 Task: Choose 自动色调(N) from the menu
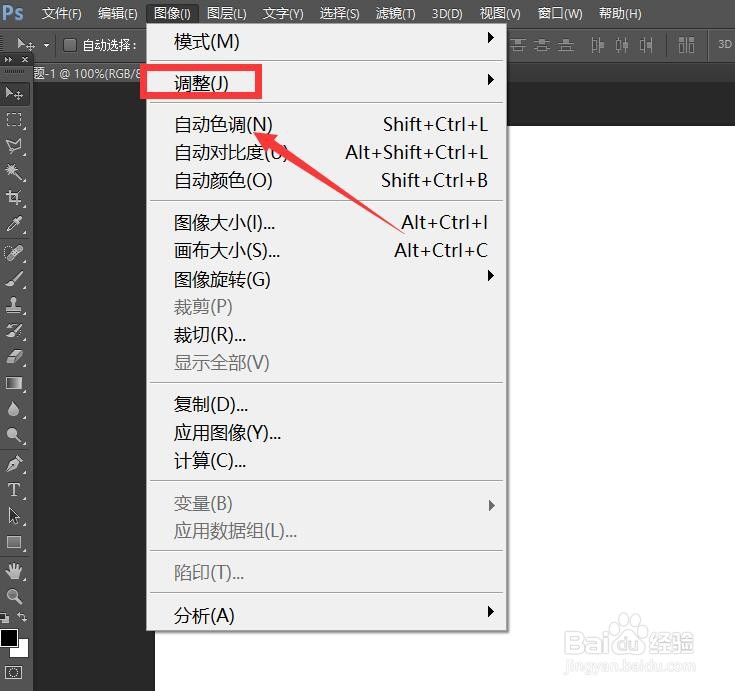tap(326, 124)
